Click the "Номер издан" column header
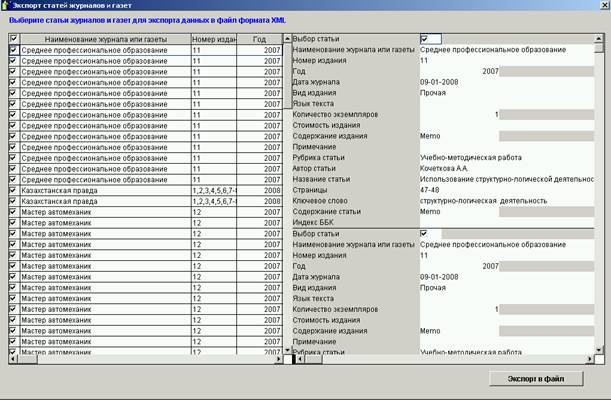This screenshot has height=400, width=611. click(214, 39)
